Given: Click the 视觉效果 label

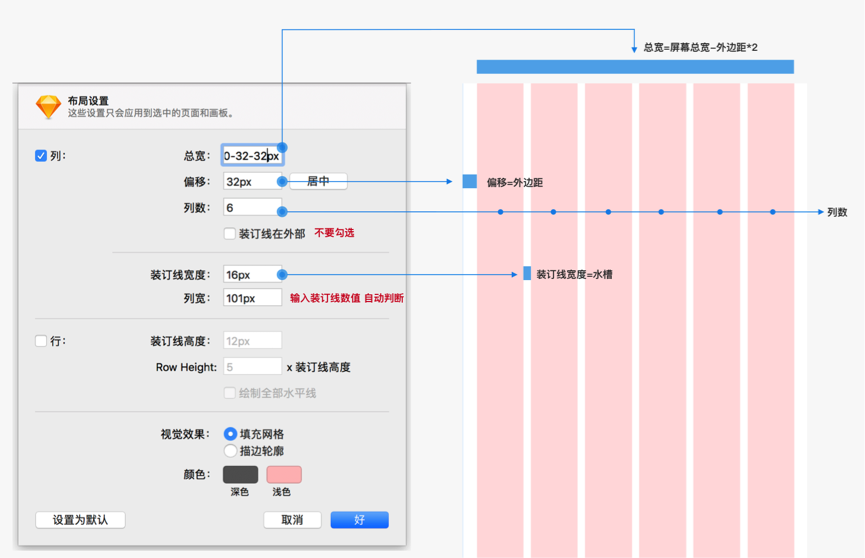Looking at the screenshot, I should pyautogui.click(x=185, y=434).
